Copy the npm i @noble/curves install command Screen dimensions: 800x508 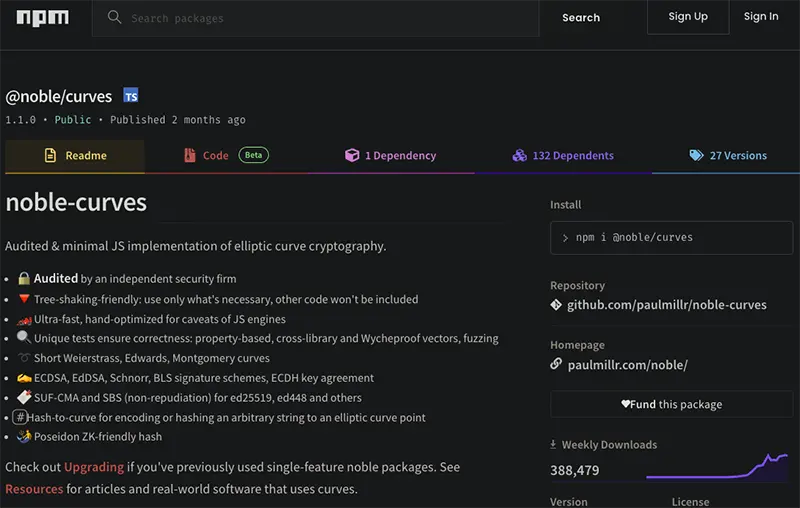point(671,238)
